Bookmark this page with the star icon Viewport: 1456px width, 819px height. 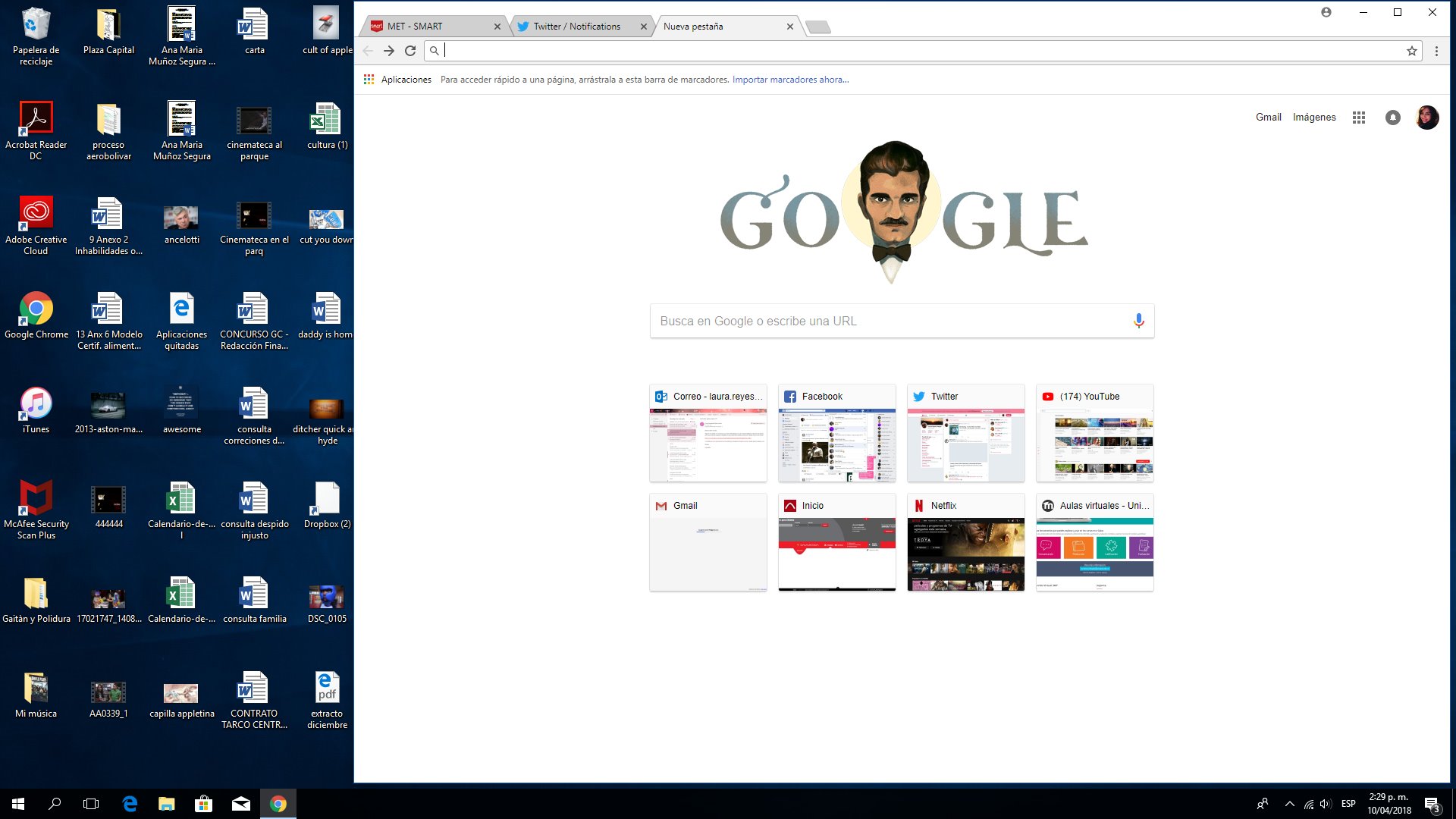pos(1411,51)
